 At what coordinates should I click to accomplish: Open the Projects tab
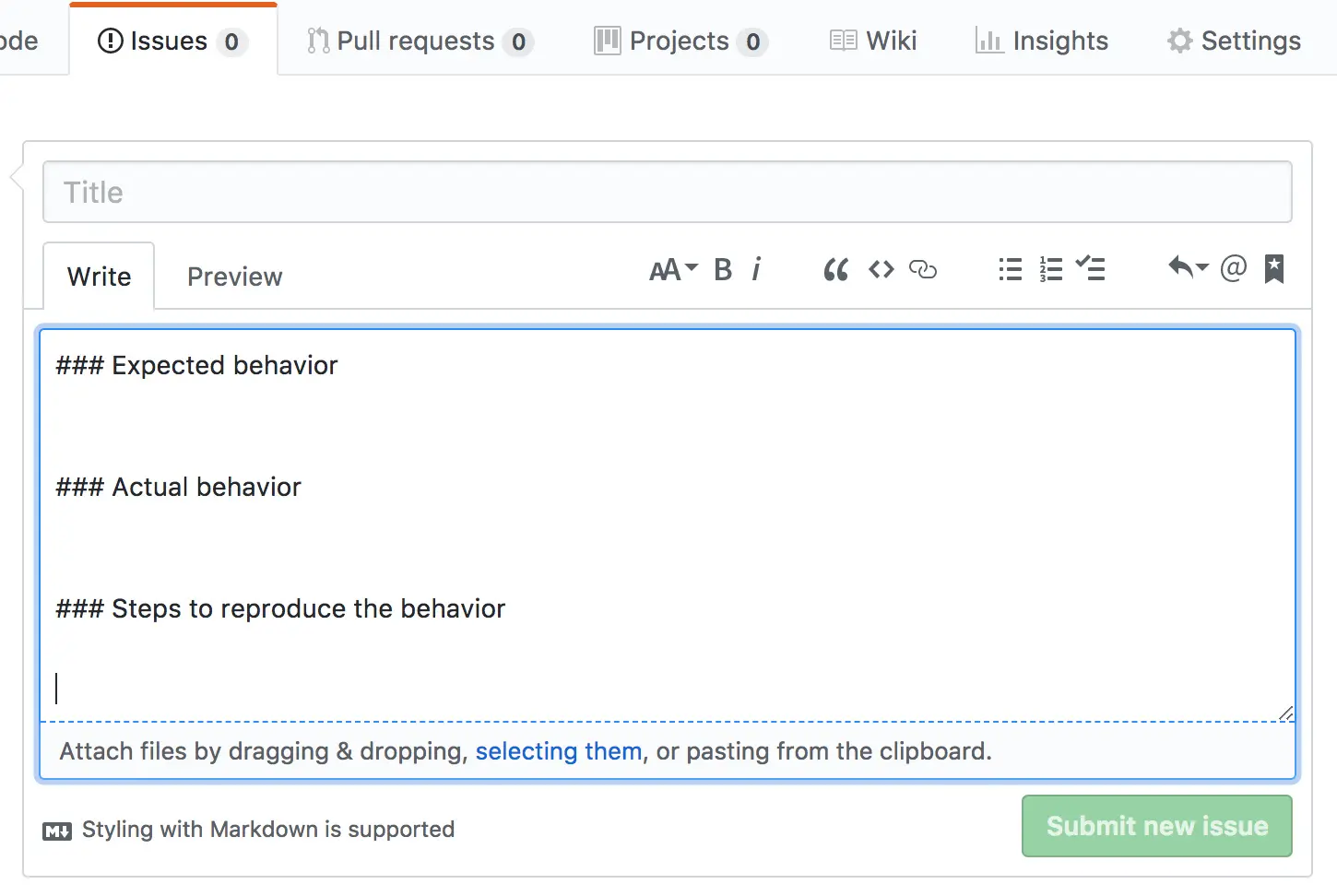680,41
